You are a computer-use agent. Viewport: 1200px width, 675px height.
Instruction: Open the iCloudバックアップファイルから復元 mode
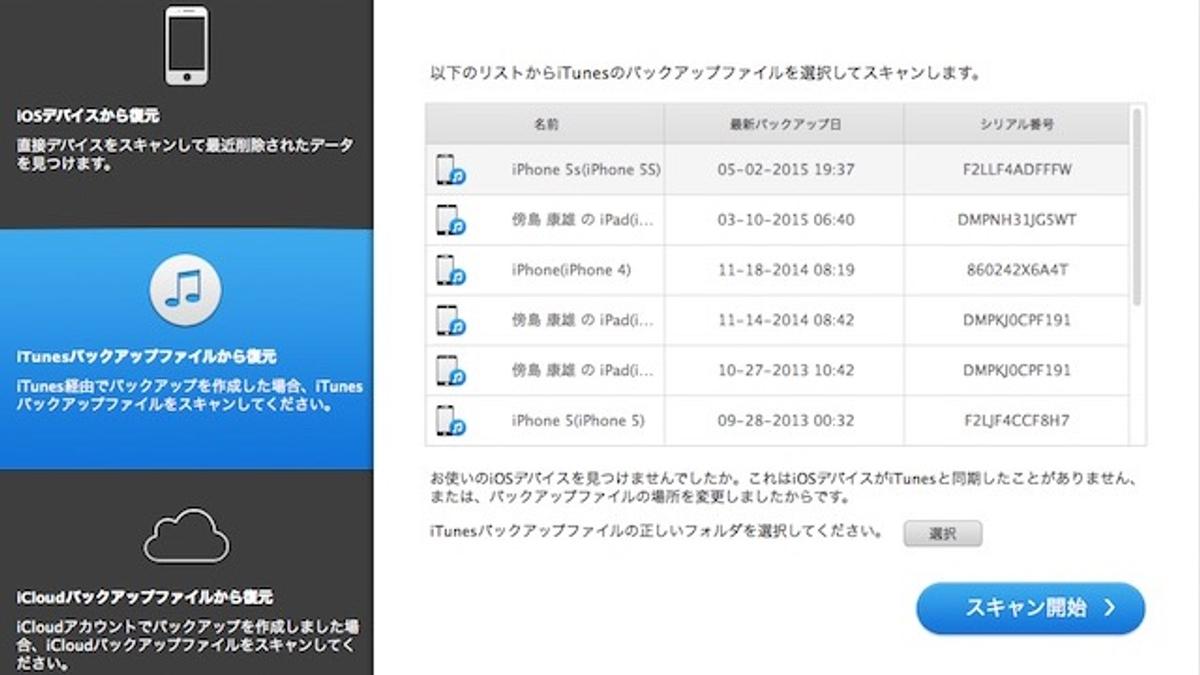[186, 572]
